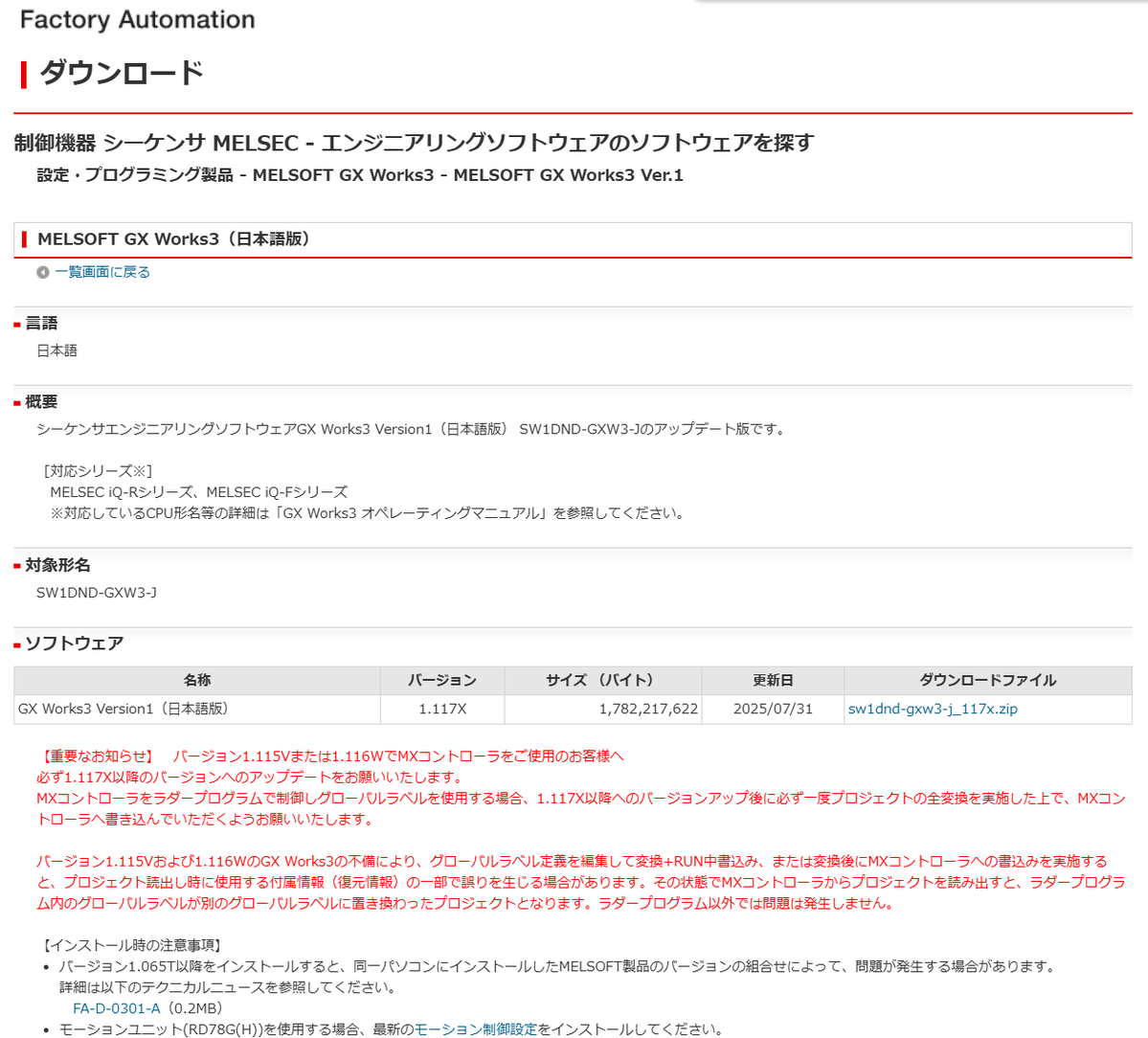Click the 言語 section heading
The height and width of the screenshot is (1038, 1148).
coord(42,324)
